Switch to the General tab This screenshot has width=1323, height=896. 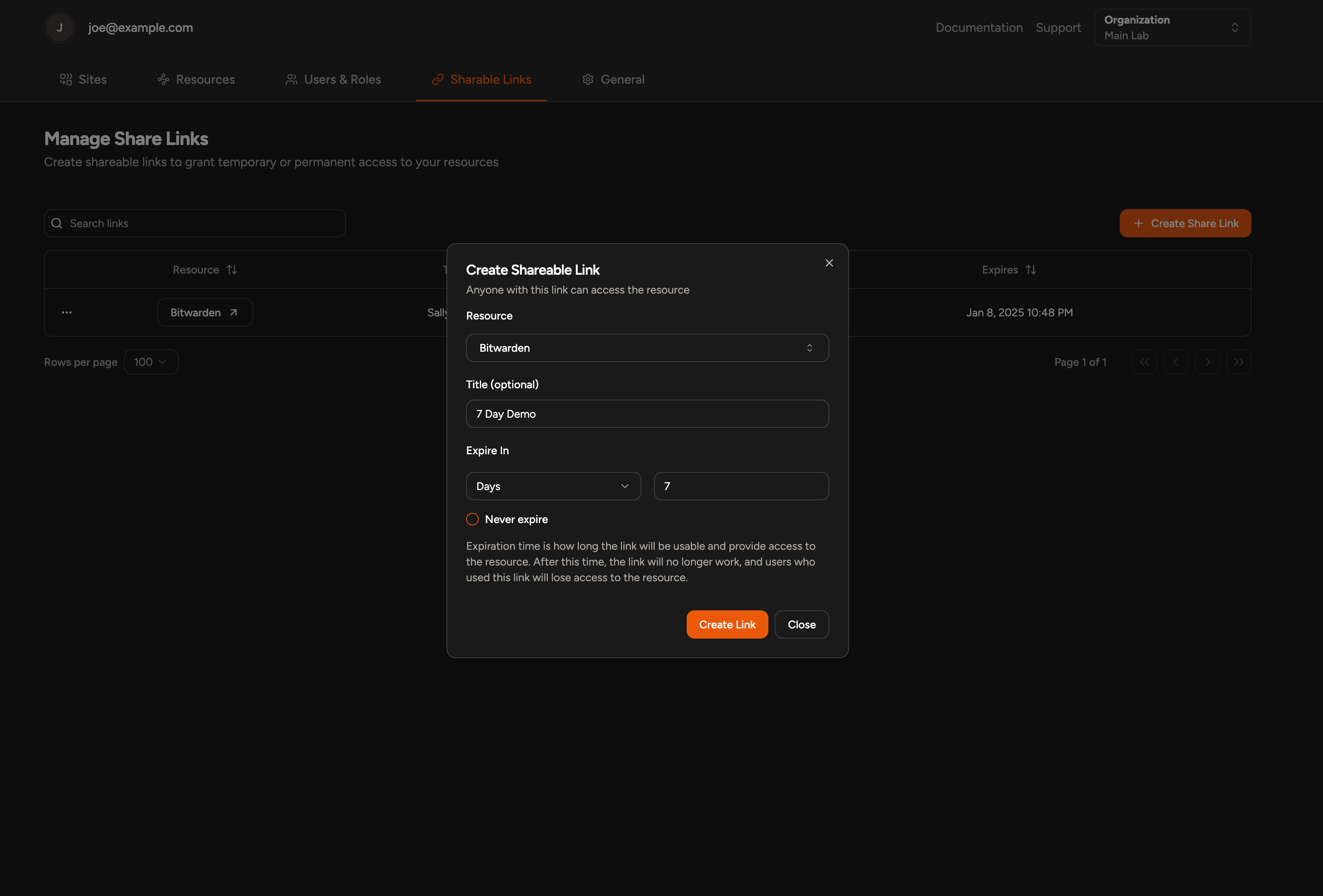point(623,79)
